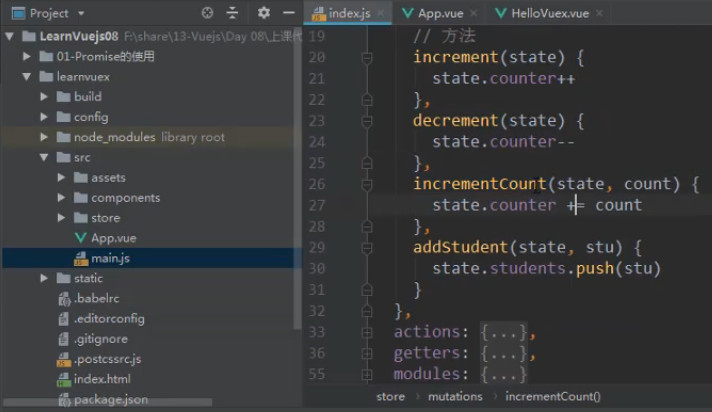This screenshot has height=412, width=712.
Task: Click the JS icon beside main.js
Action: click(x=81, y=258)
